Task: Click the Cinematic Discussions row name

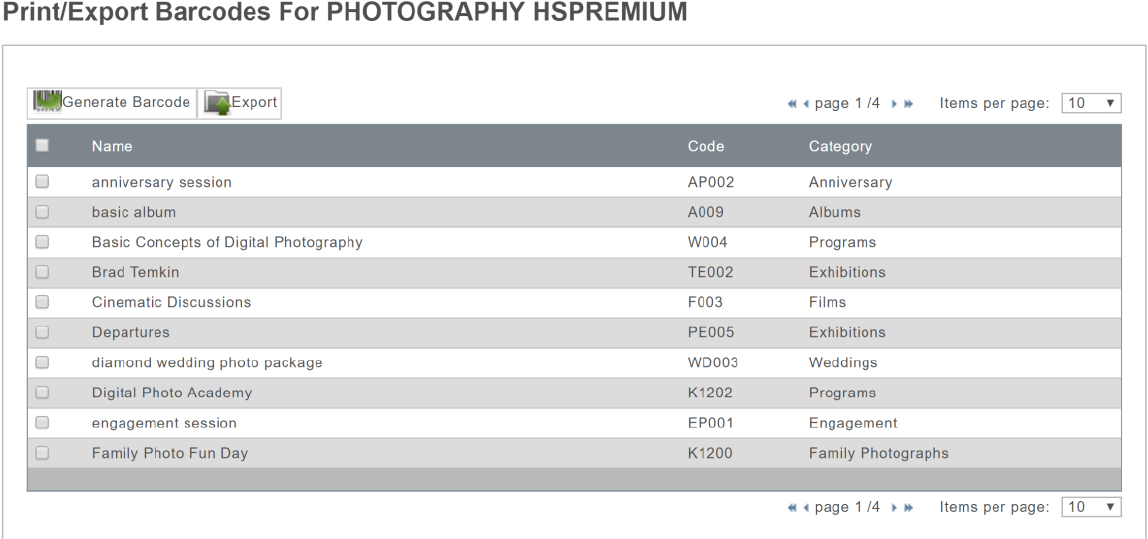Action: pyautogui.click(x=171, y=302)
